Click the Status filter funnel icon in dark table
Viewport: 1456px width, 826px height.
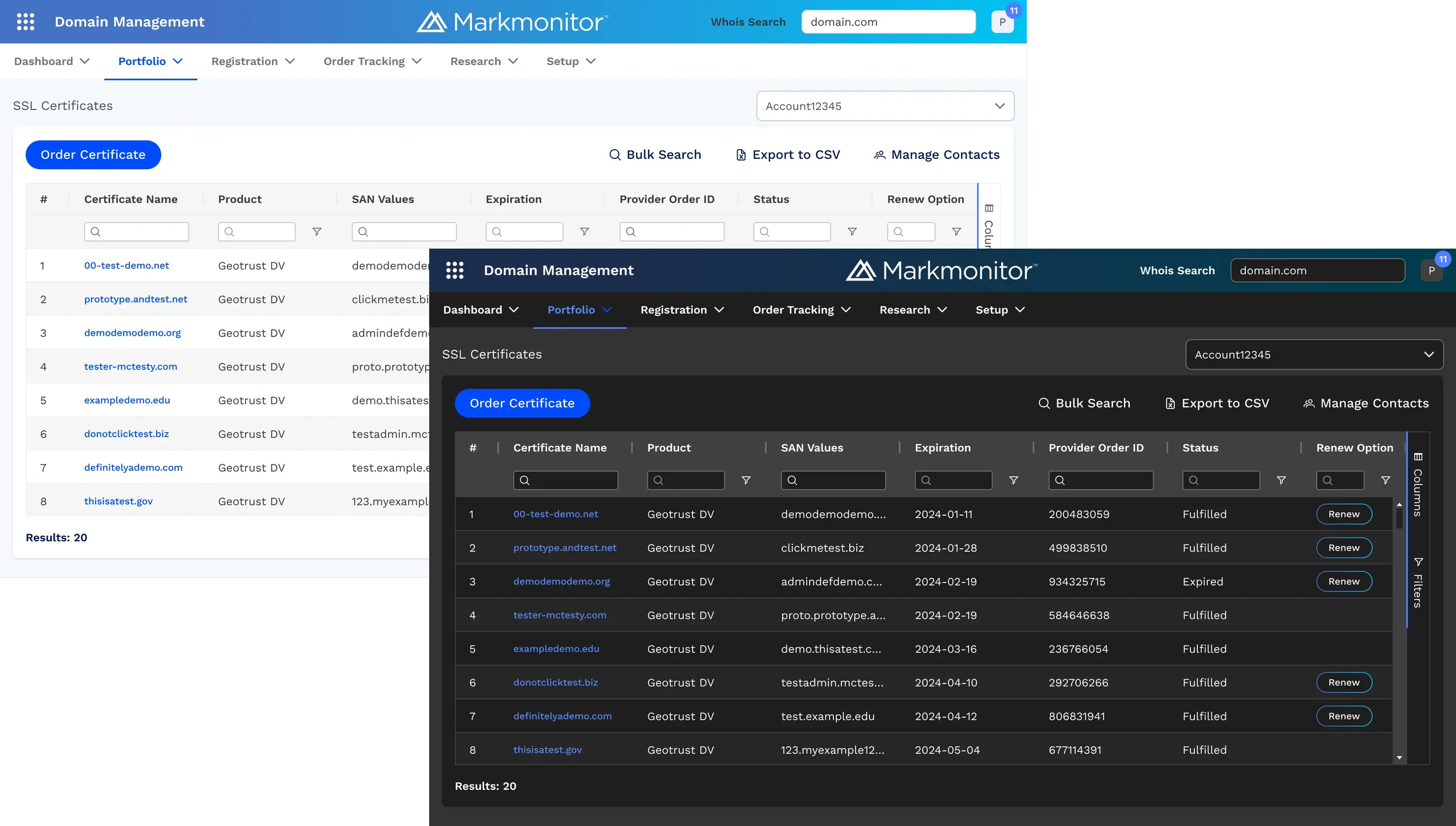coord(1281,480)
